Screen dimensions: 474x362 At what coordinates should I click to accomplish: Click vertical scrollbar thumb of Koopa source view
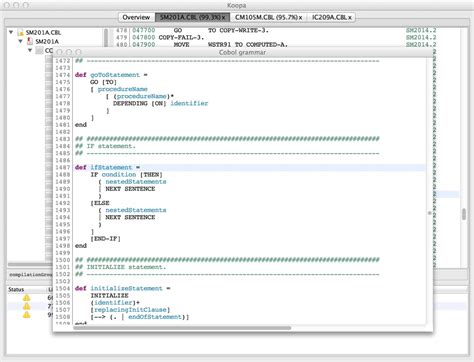(x=464, y=214)
